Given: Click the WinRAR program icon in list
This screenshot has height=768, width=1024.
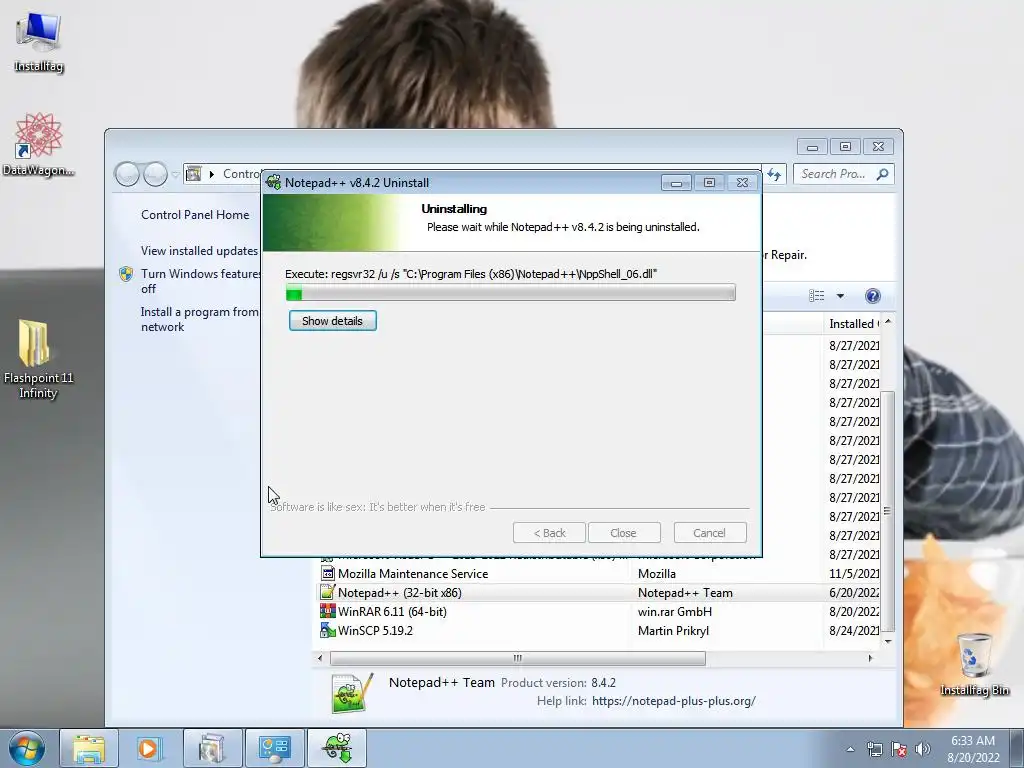Looking at the screenshot, I should (328, 611).
